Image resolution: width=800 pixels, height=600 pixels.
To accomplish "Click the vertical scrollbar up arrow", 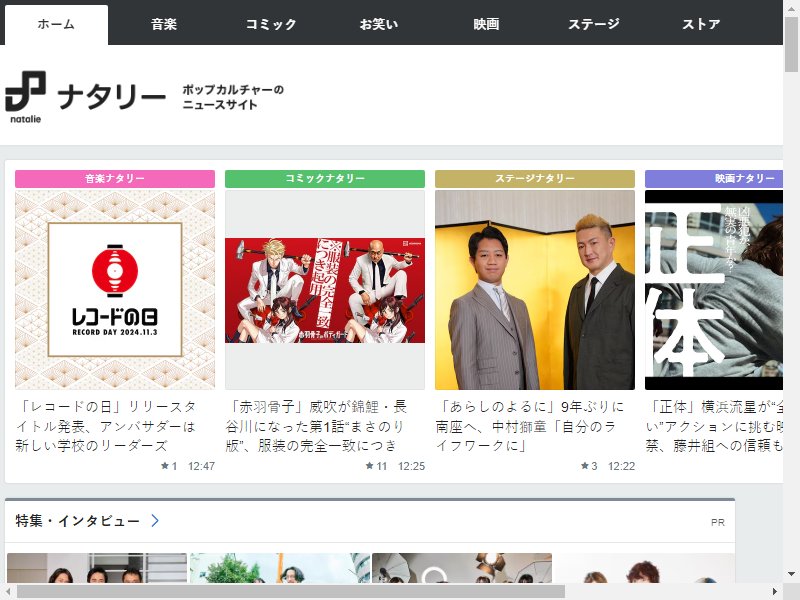I will [791, 8].
